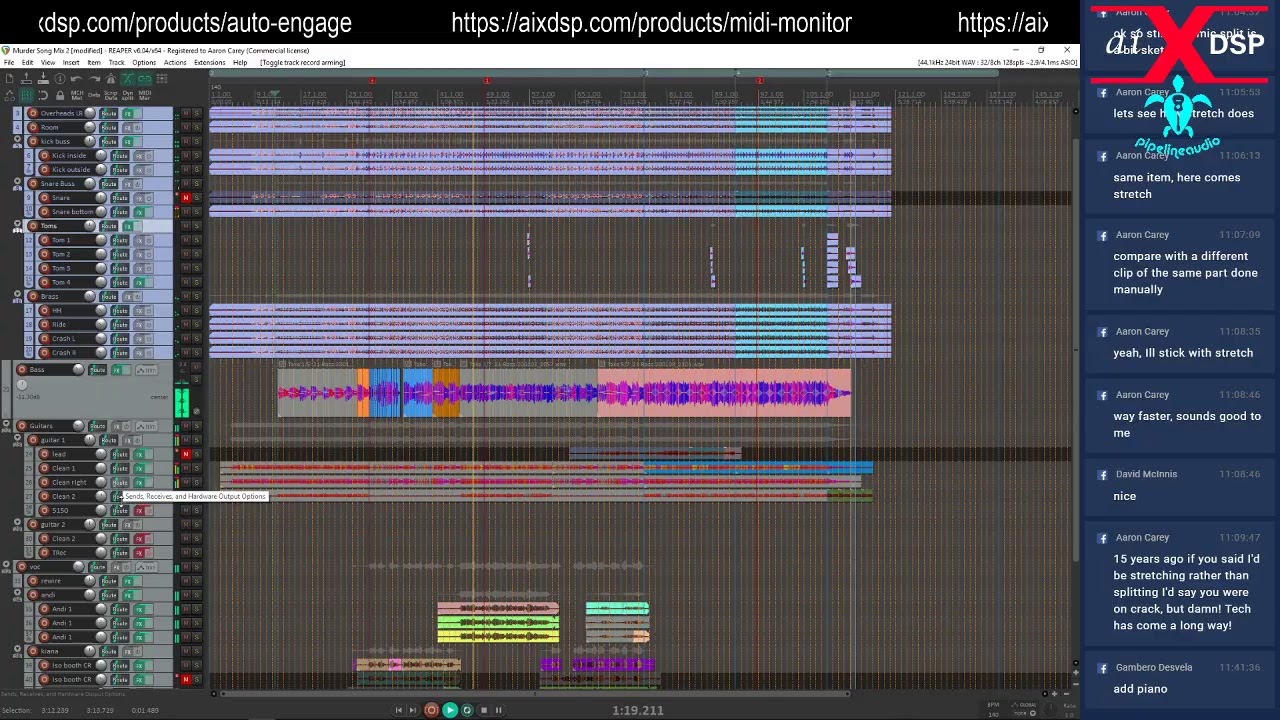
Task: Click the Save project toolbar icon
Action: [x=44, y=79]
